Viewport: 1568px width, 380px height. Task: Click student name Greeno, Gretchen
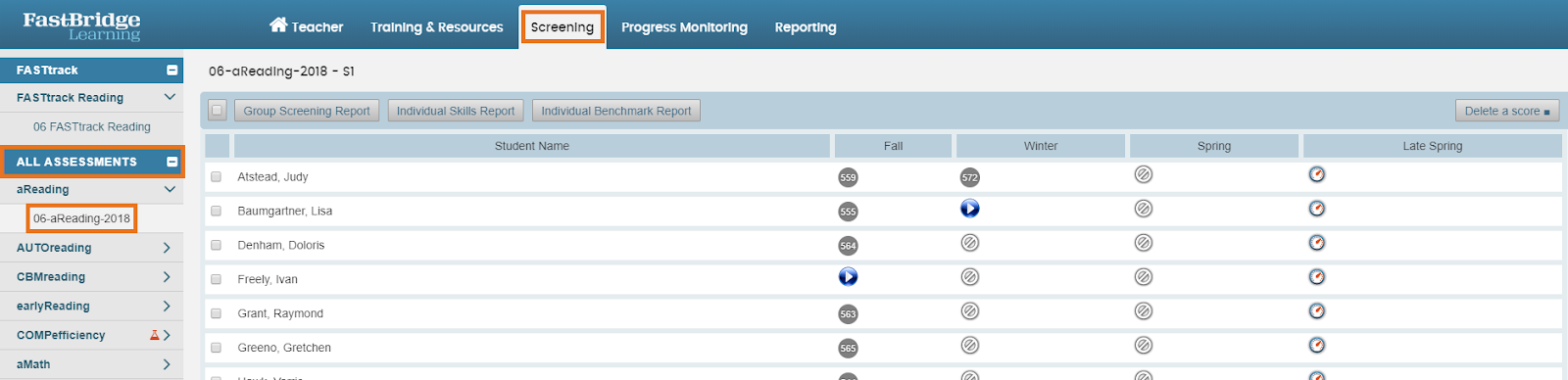click(284, 349)
